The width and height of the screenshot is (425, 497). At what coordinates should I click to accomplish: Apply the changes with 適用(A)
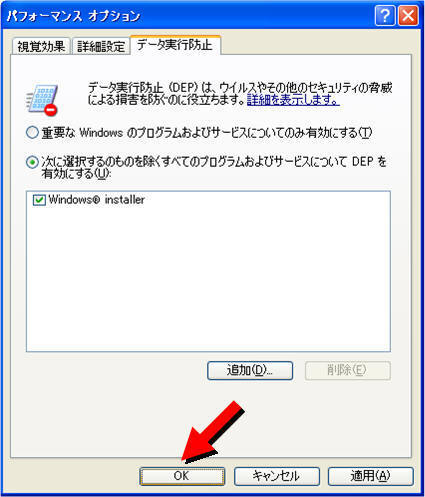pyautogui.click(x=371, y=476)
